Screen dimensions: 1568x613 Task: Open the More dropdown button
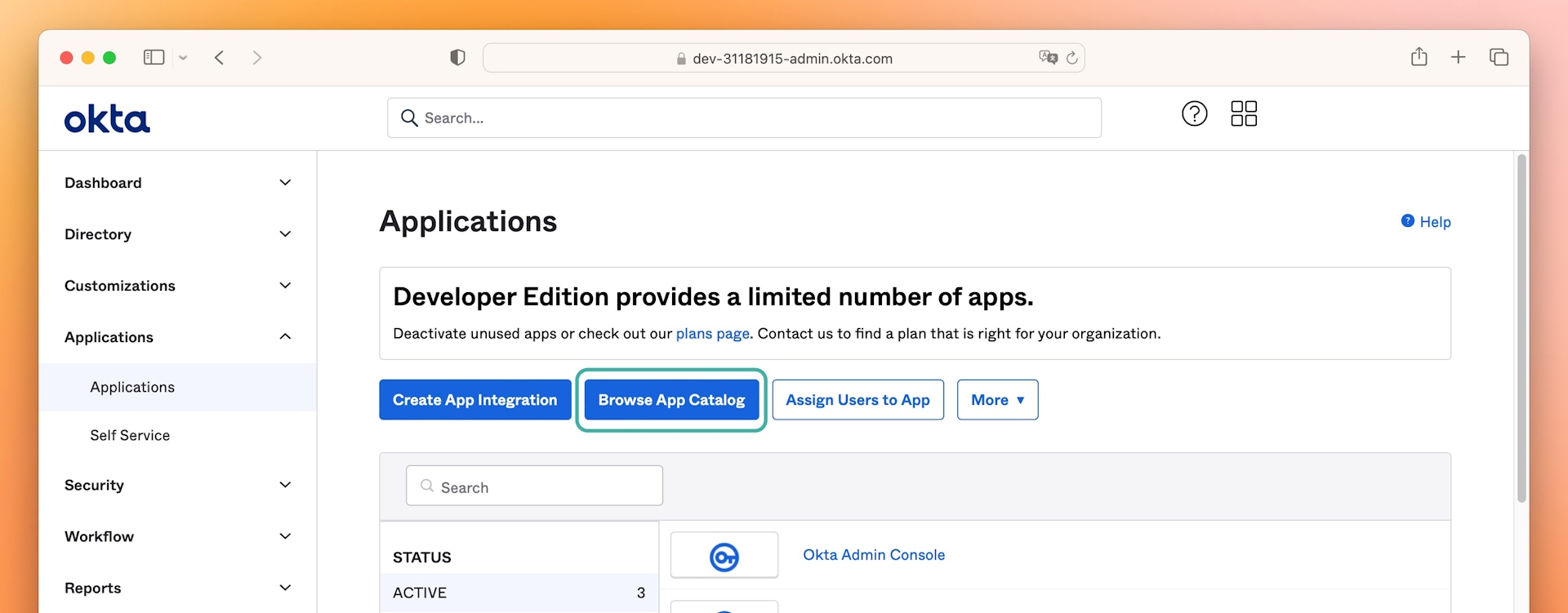997,400
